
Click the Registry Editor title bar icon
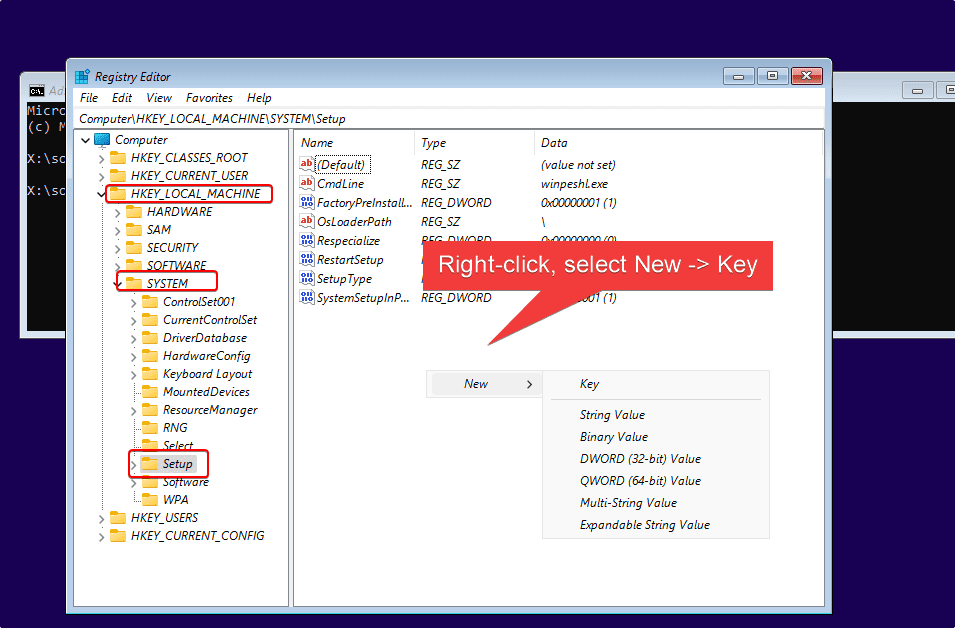(82, 77)
